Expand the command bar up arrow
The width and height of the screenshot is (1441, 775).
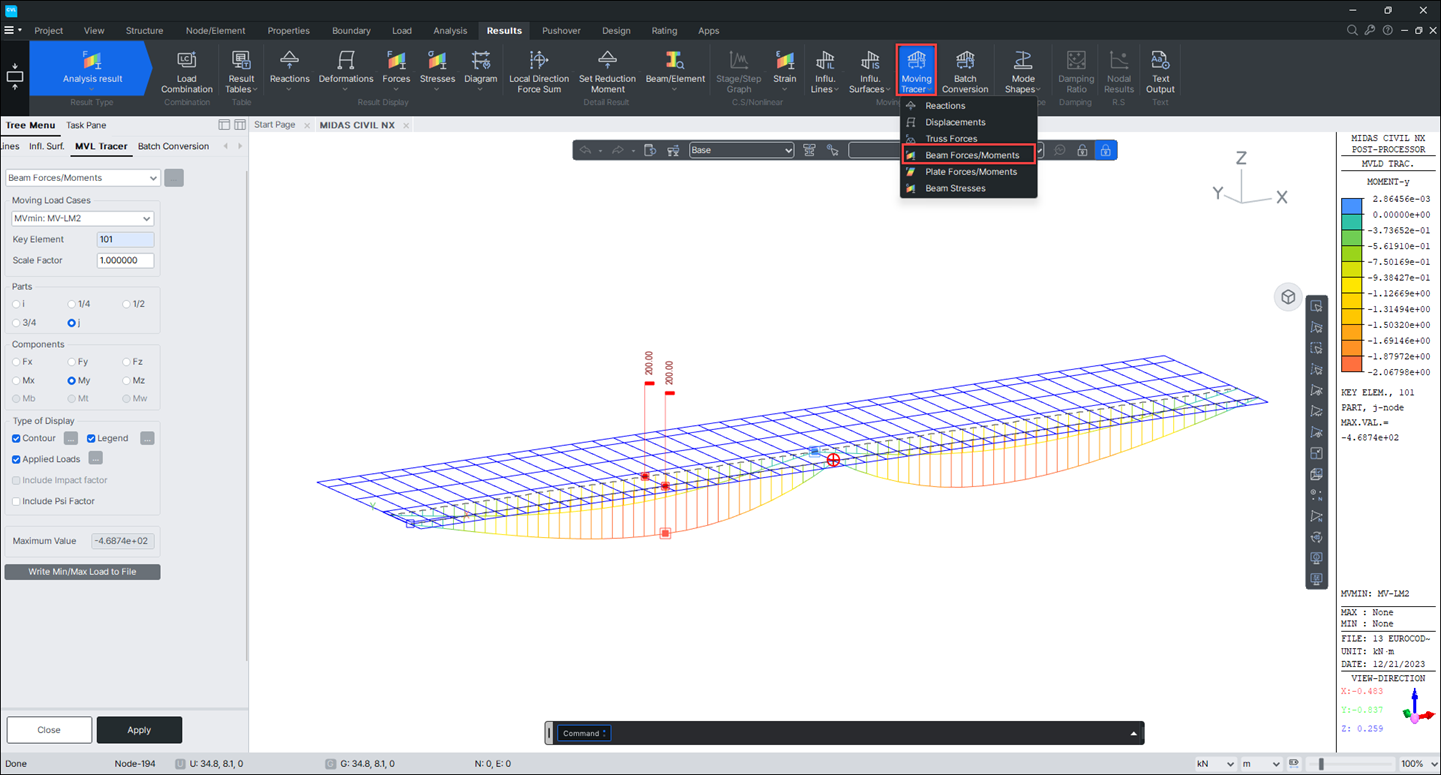pos(1133,733)
